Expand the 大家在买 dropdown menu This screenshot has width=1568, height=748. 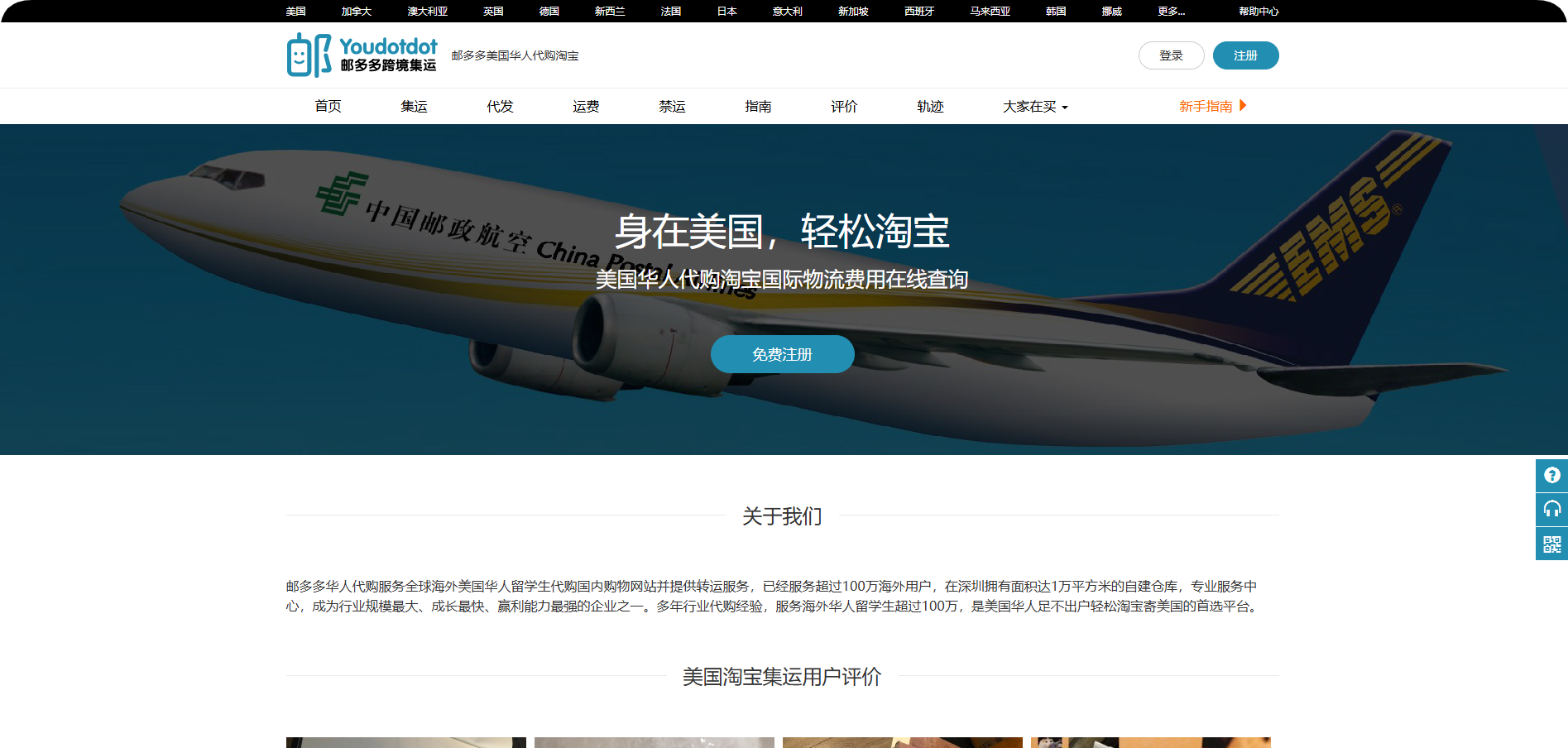[x=1035, y=107]
